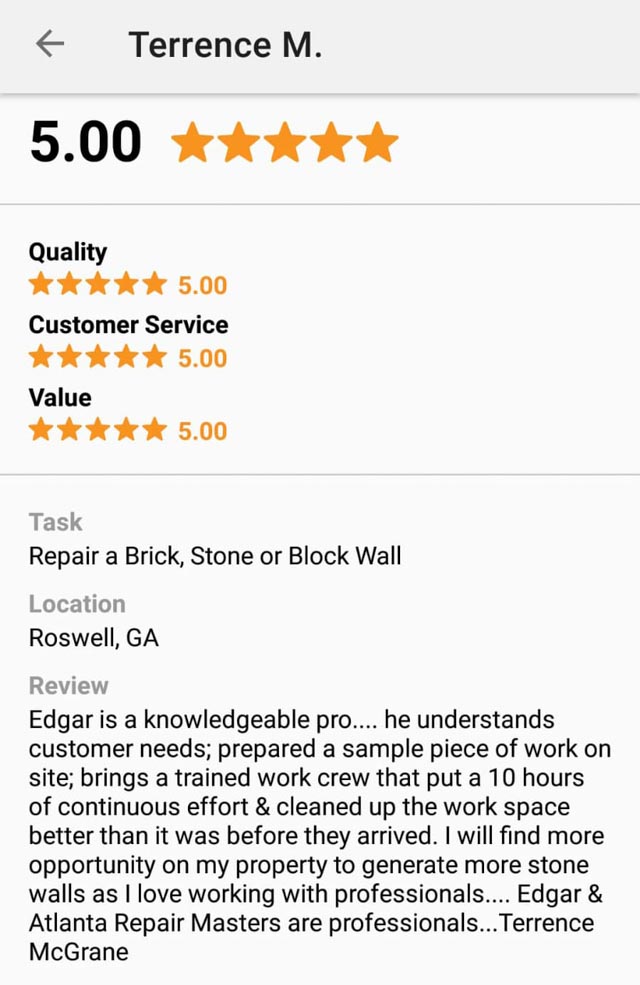
Task: Tap the 5.00 overall rating number
Action: (86, 142)
